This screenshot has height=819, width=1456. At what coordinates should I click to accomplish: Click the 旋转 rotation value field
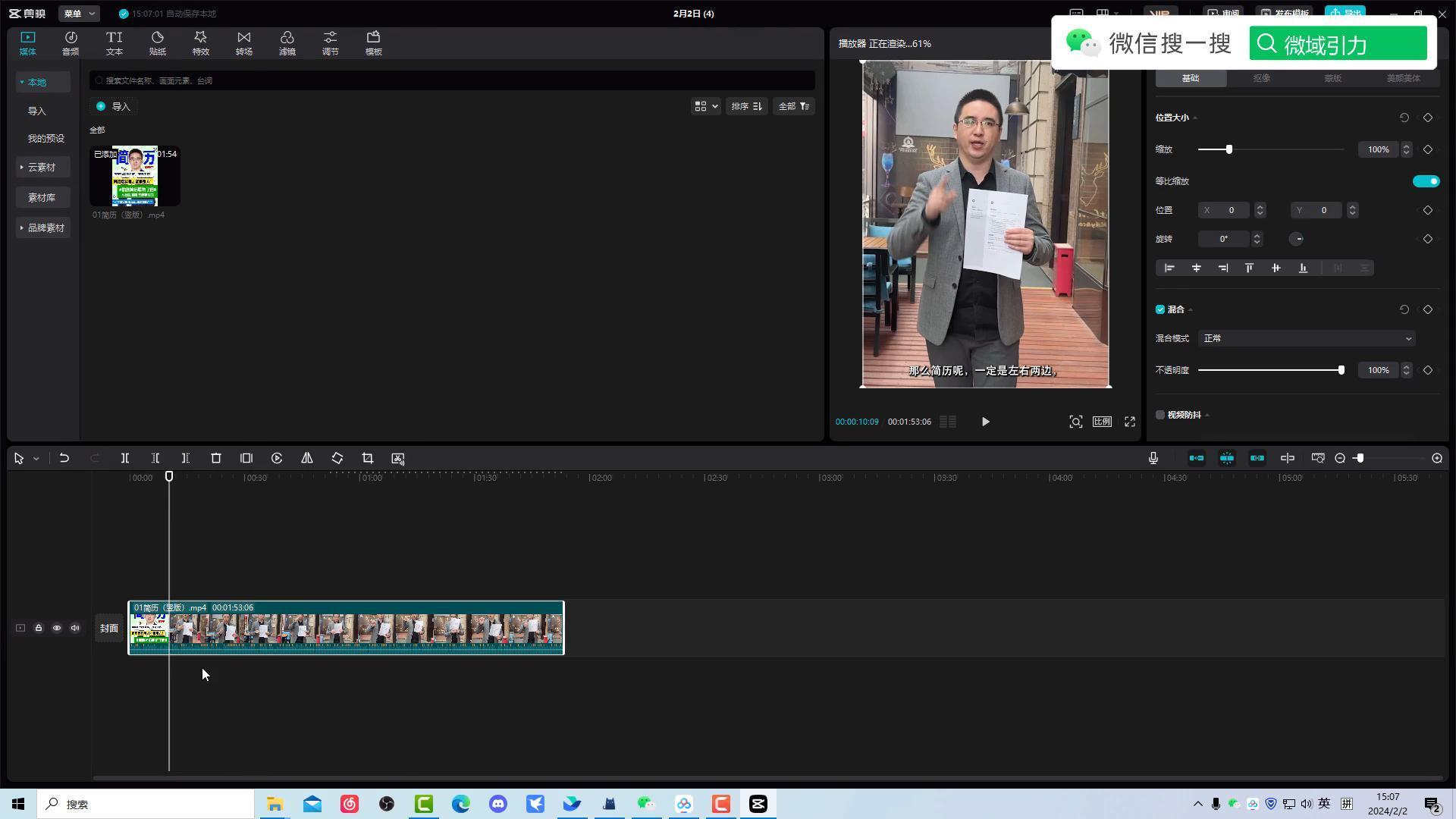tap(1224, 239)
